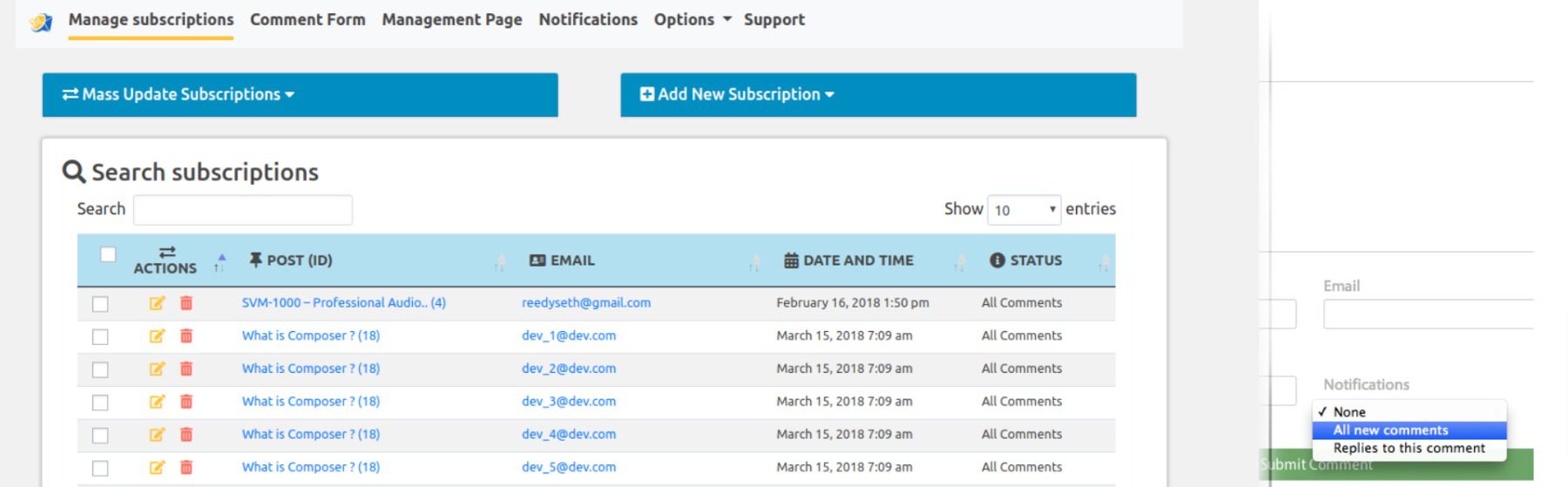This screenshot has width=1568, height=487.
Task: Check the dev_4@dev.com row checkbox
Action: 100,436
